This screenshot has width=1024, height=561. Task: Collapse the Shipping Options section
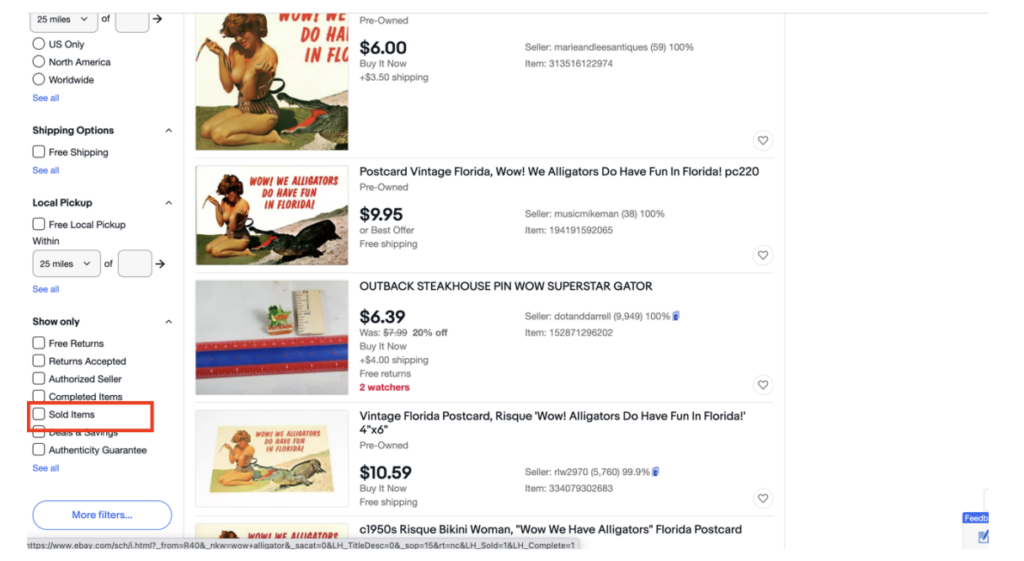(x=168, y=131)
